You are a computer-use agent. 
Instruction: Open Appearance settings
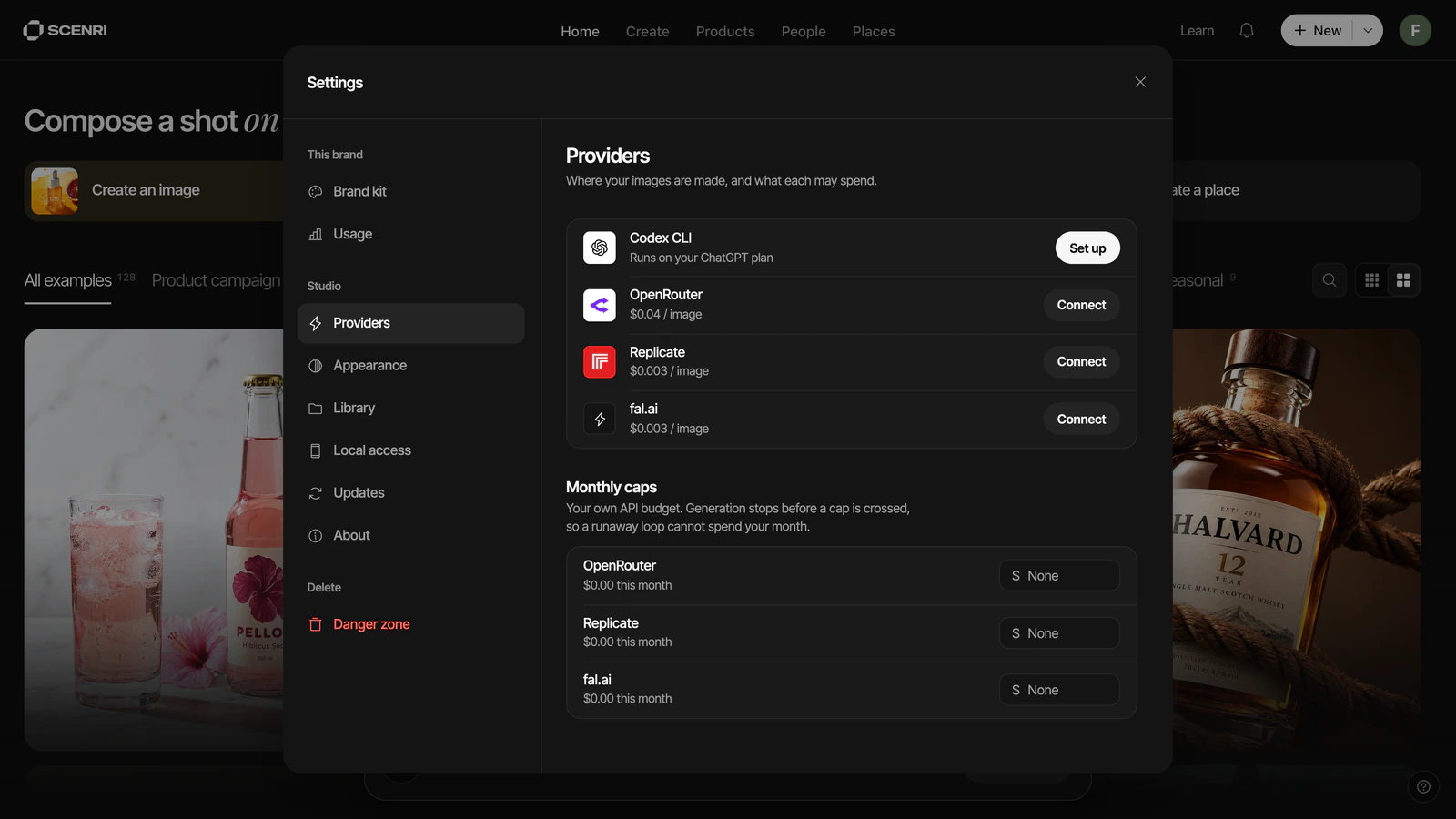tap(410, 366)
